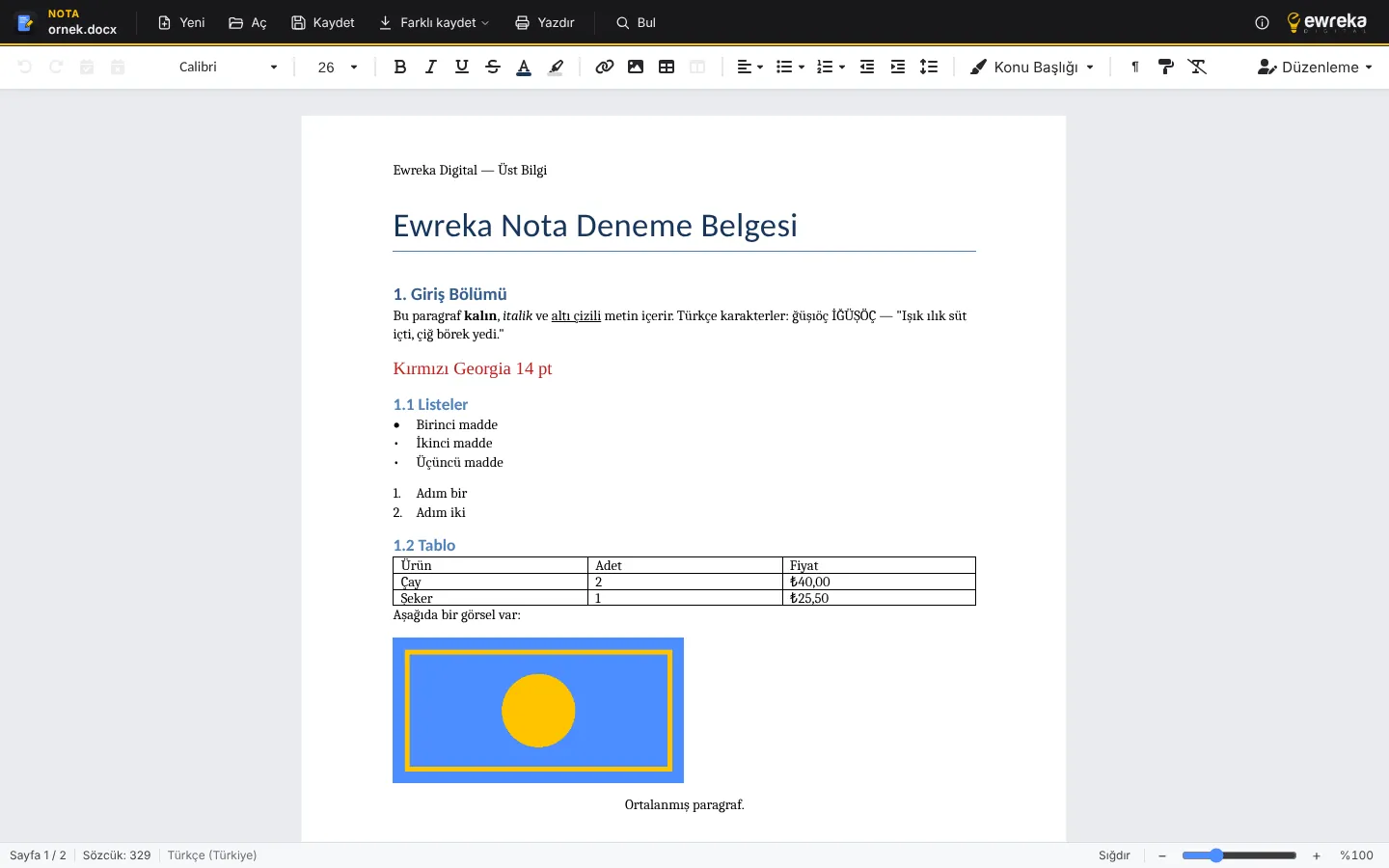Click the Ewreka Nota Deneme Belgesi title

coord(595,226)
